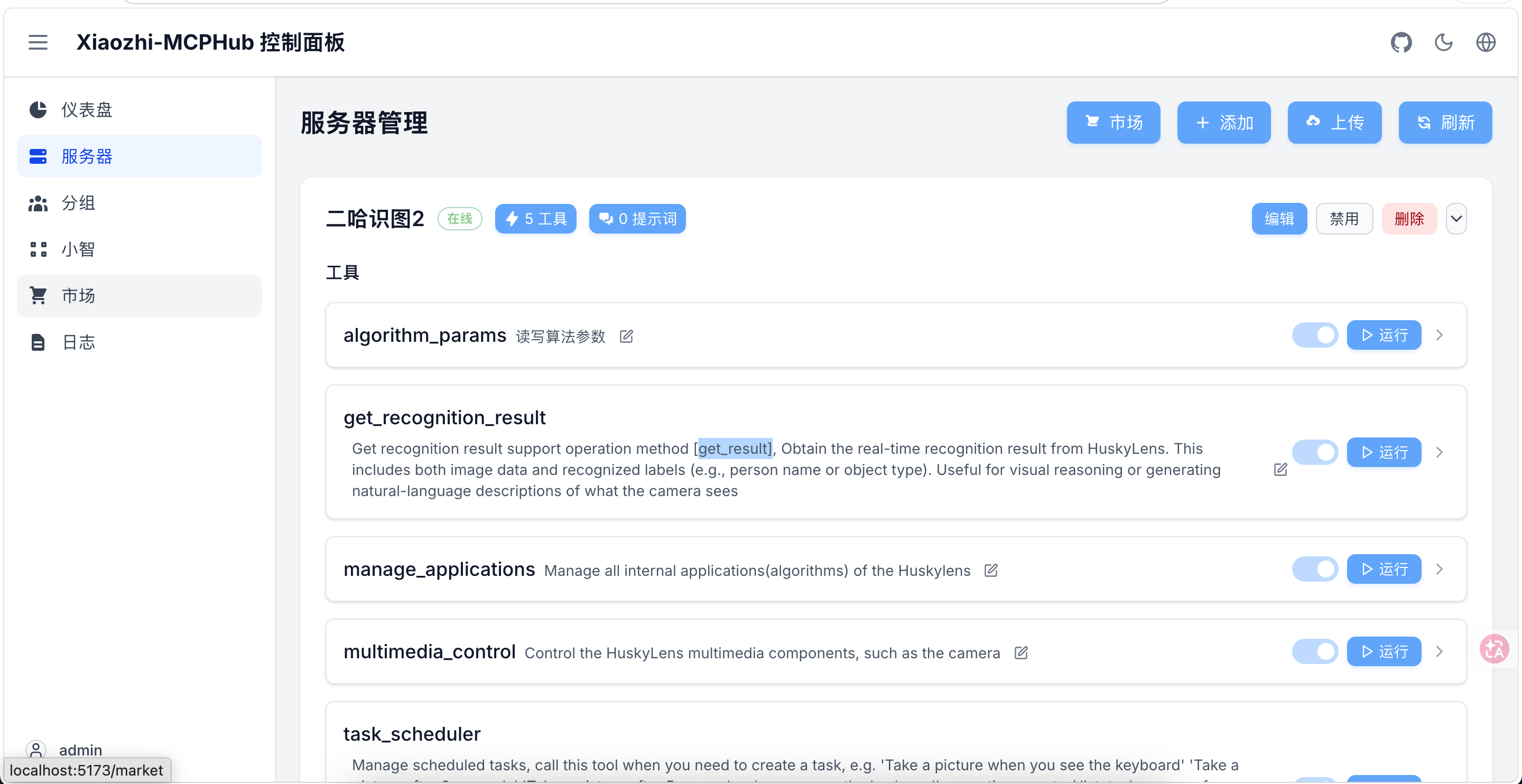Screen dimensions: 1522x784
Task: Open the sidebar hamburger menu
Action: pyautogui.click(x=38, y=42)
